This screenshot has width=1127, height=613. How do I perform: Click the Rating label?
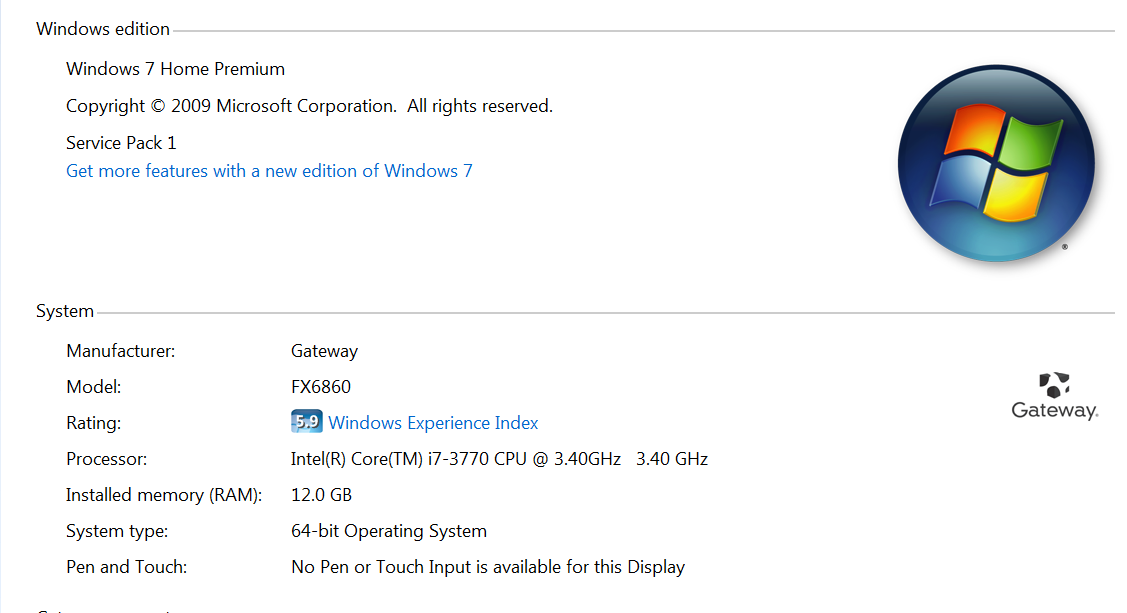(x=93, y=423)
